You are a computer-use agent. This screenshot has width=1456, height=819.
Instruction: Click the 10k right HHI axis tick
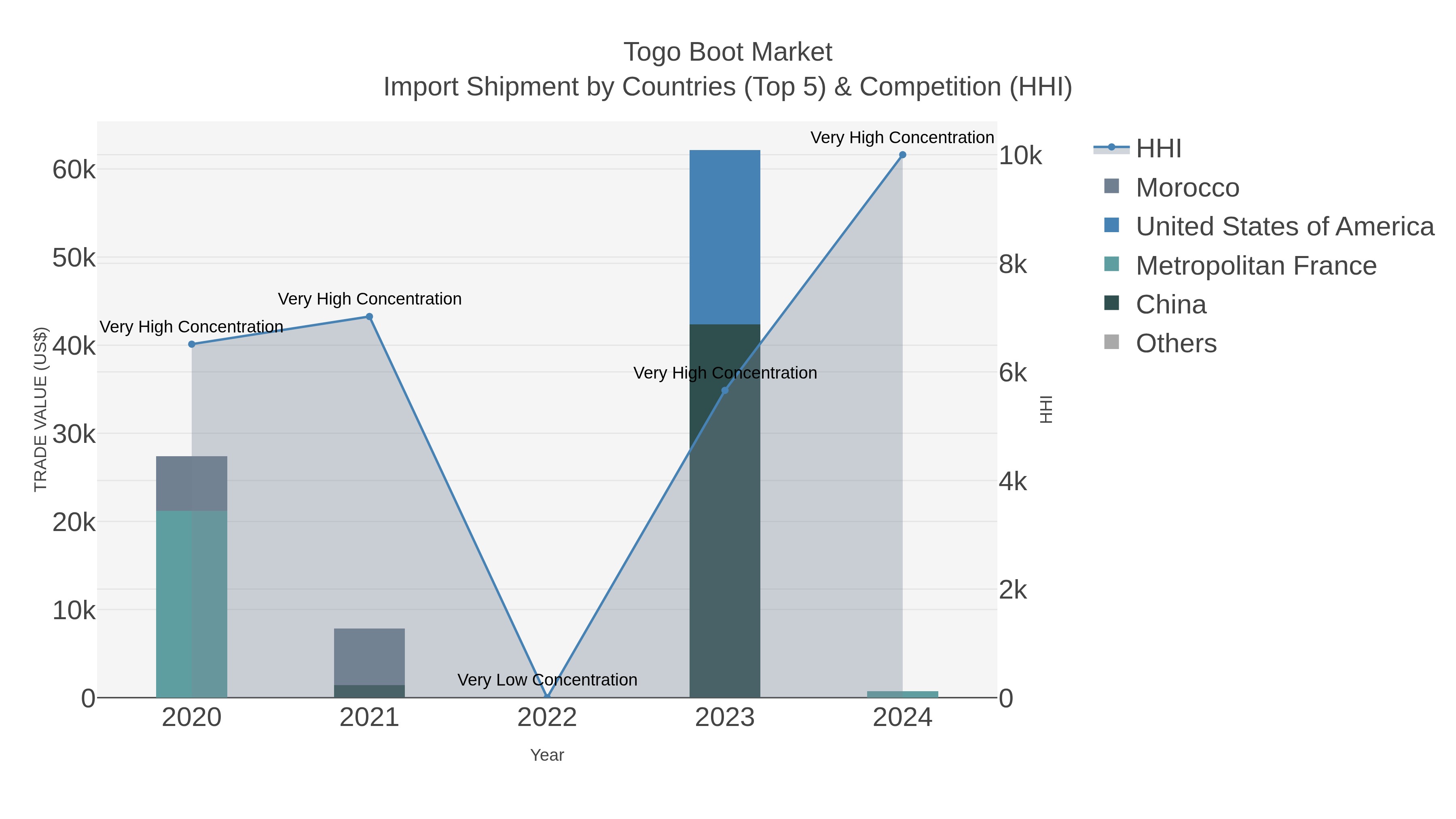coord(1020,155)
